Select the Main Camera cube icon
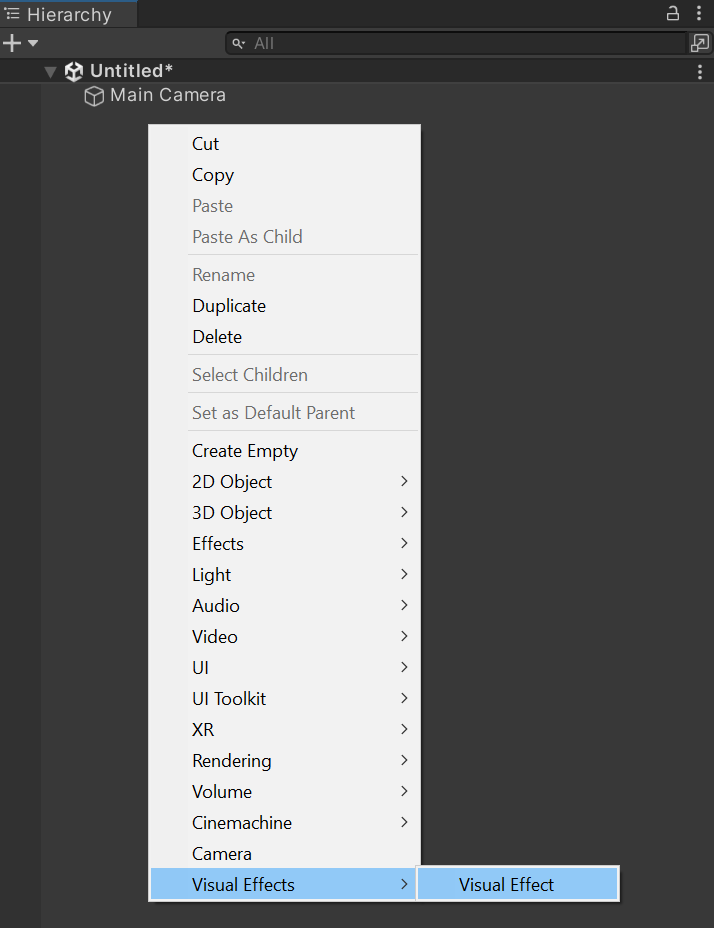 coord(94,96)
